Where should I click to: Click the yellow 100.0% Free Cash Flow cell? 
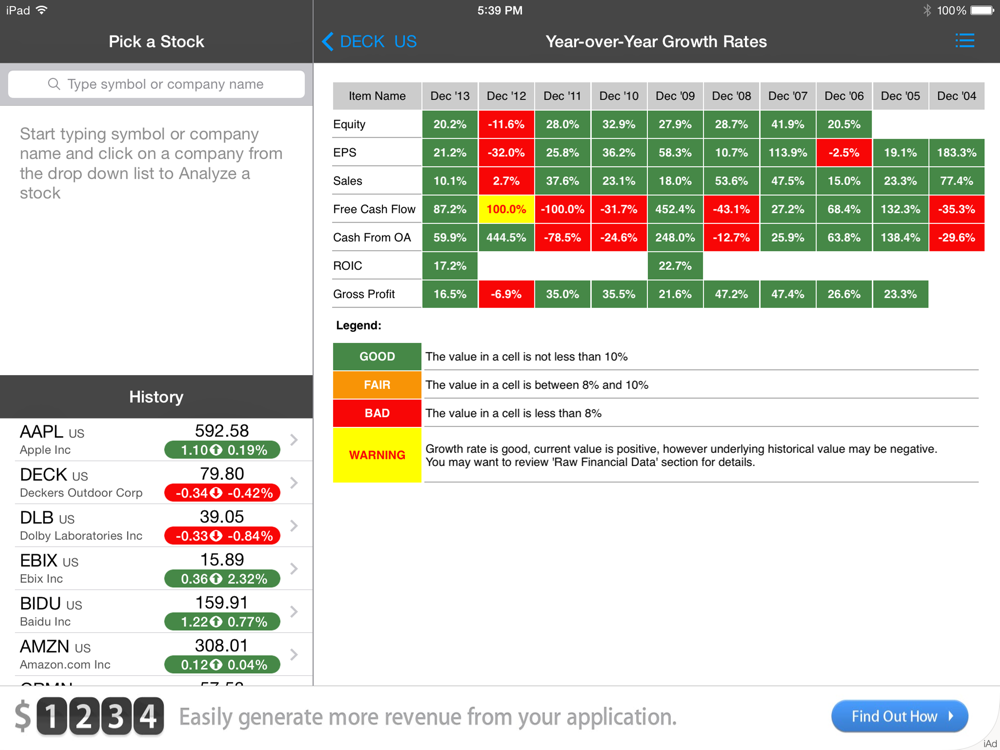tap(506, 209)
